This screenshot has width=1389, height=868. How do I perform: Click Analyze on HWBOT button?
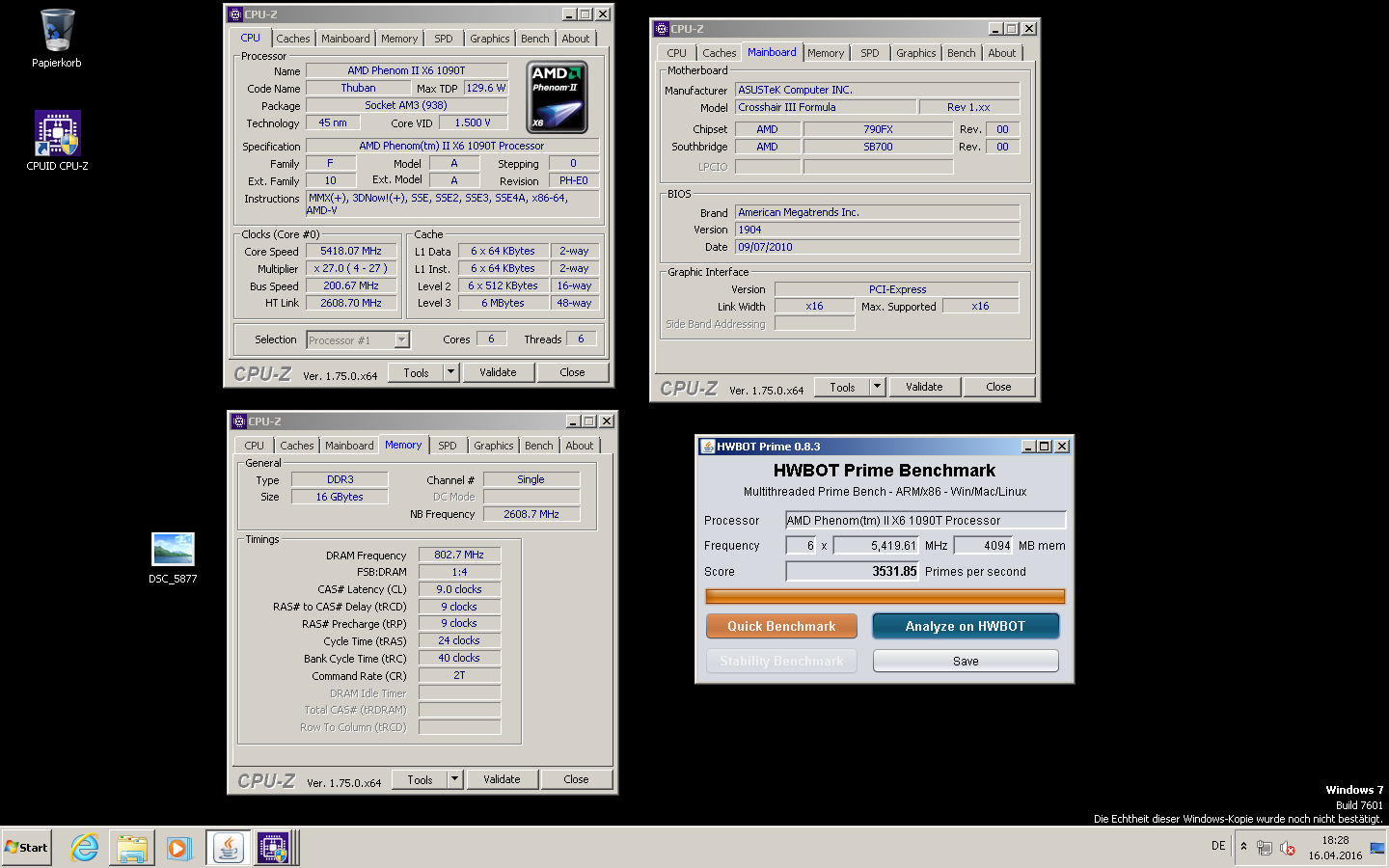pyautogui.click(x=966, y=626)
